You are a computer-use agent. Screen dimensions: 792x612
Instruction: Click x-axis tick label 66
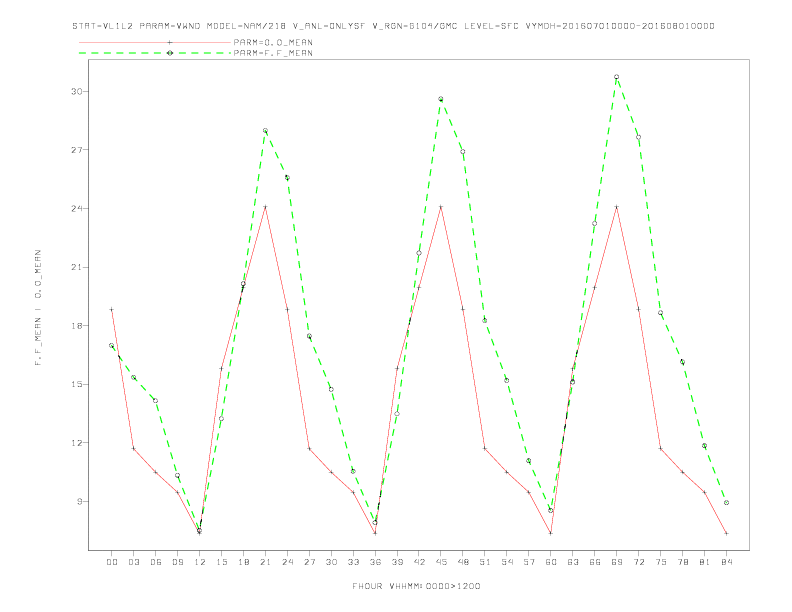click(x=595, y=562)
